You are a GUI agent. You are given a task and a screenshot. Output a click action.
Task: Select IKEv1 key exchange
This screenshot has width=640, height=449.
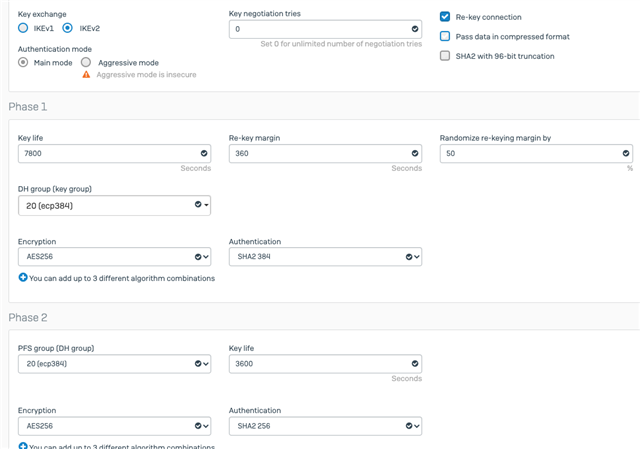23,28
